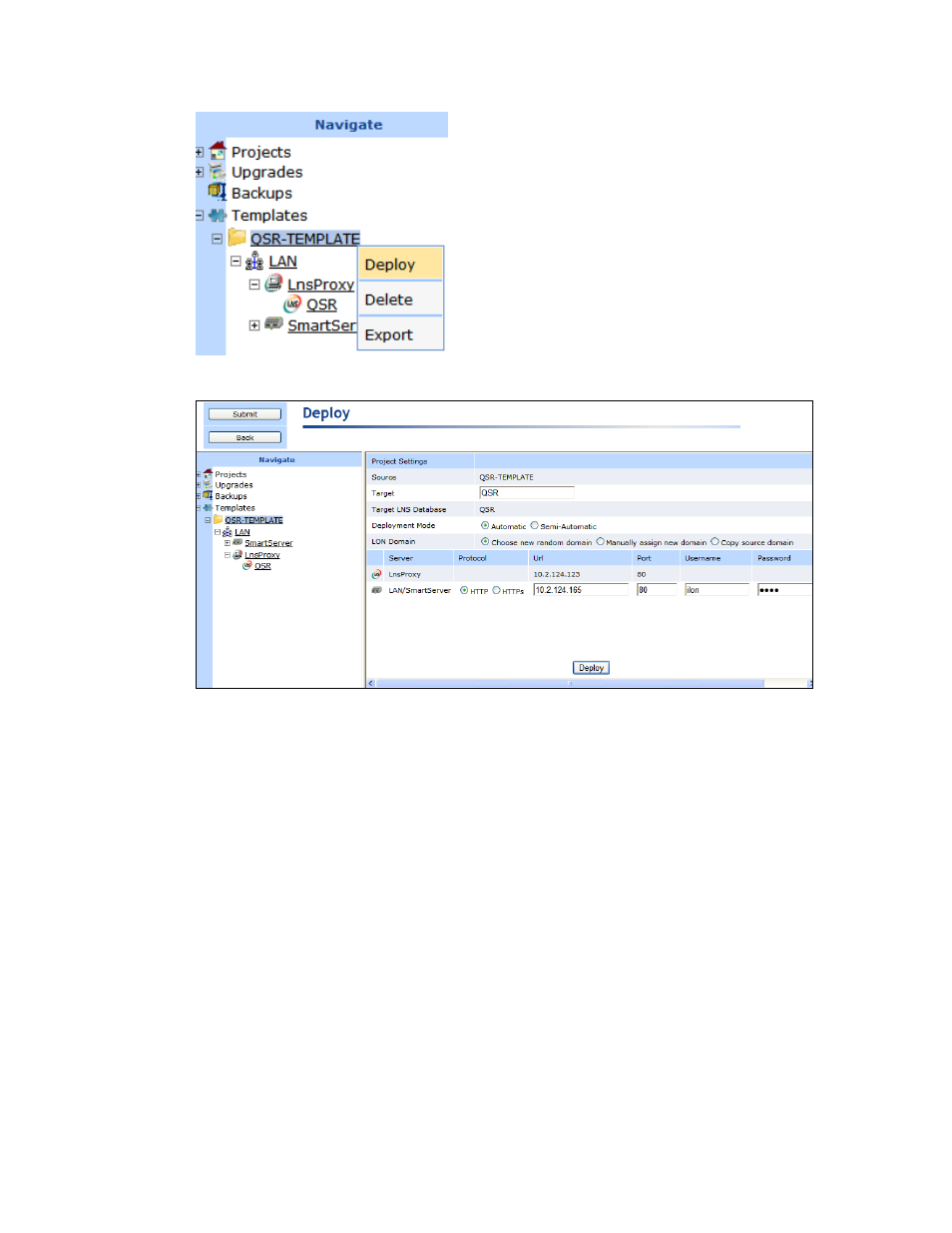Click the LAN network icon in the large tree
The width and height of the screenshot is (952, 1233).
(254, 262)
